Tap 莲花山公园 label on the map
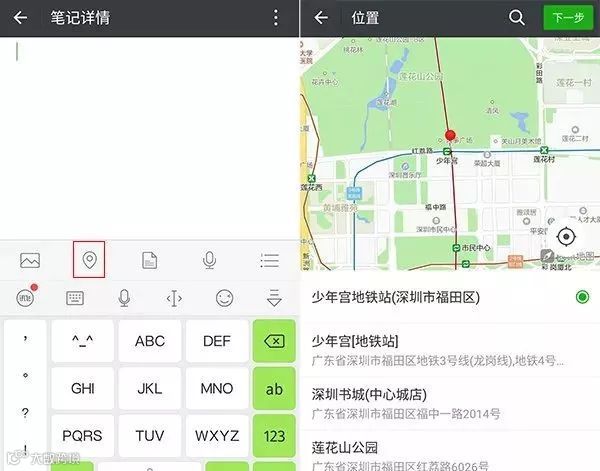 click(x=421, y=77)
